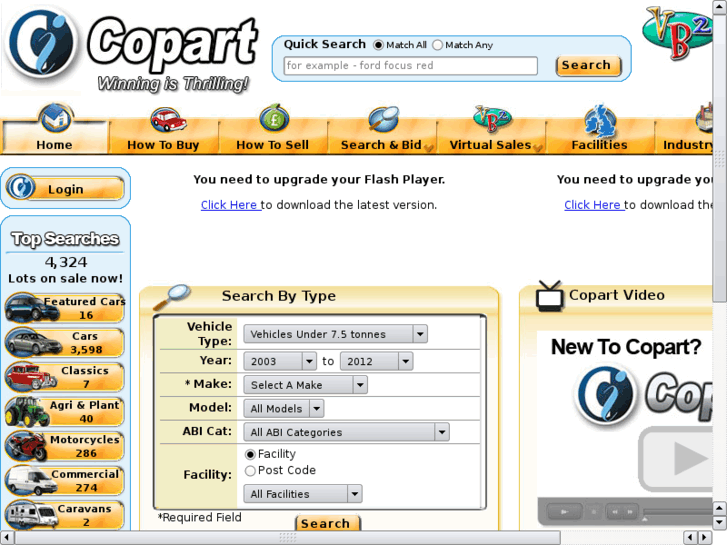
Task: Click the horizontal scrollbar thumb
Action: (x=287, y=538)
